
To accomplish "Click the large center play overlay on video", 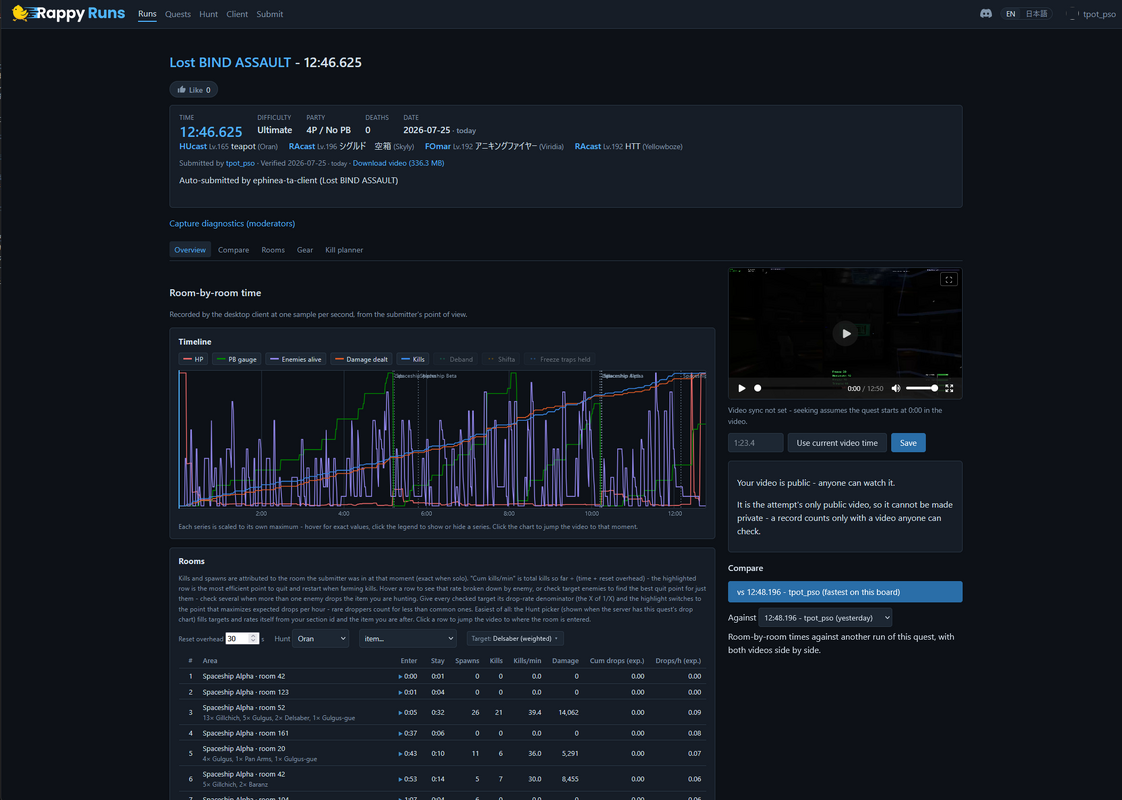I will click(x=845, y=333).
